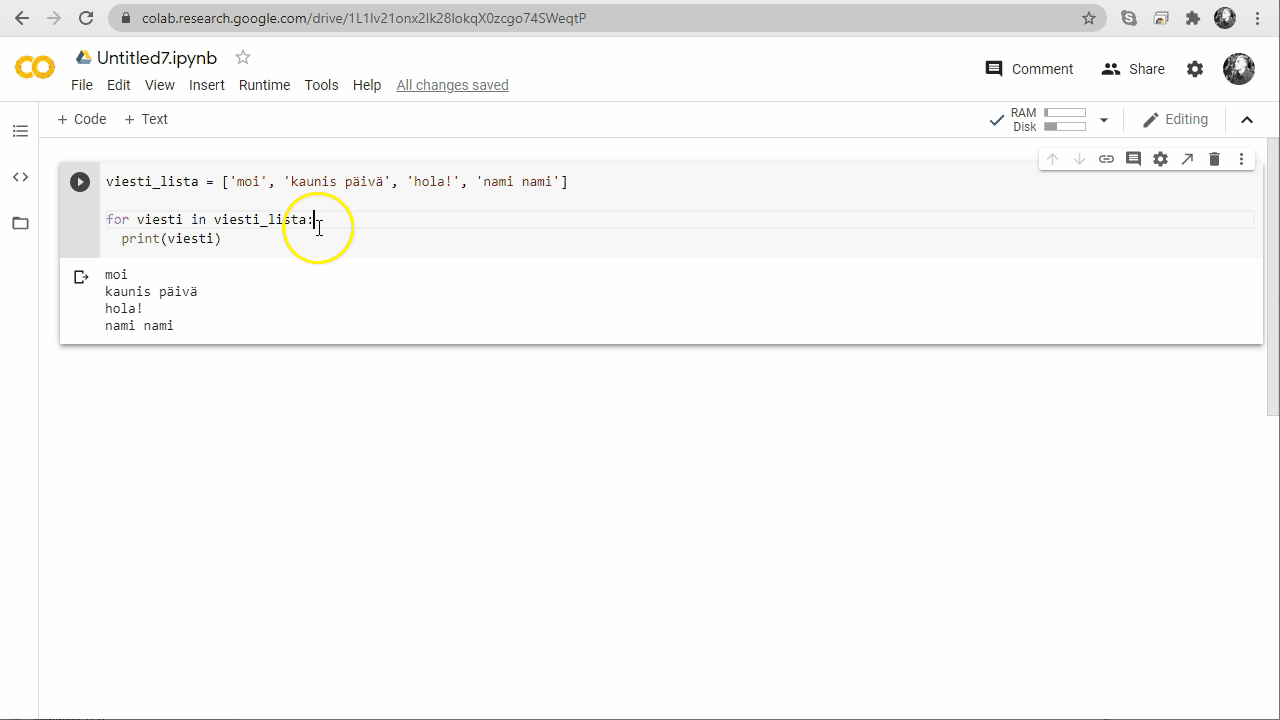The image size is (1280, 720).
Task: Open browser extensions puzzle icon
Action: click(1193, 18)
